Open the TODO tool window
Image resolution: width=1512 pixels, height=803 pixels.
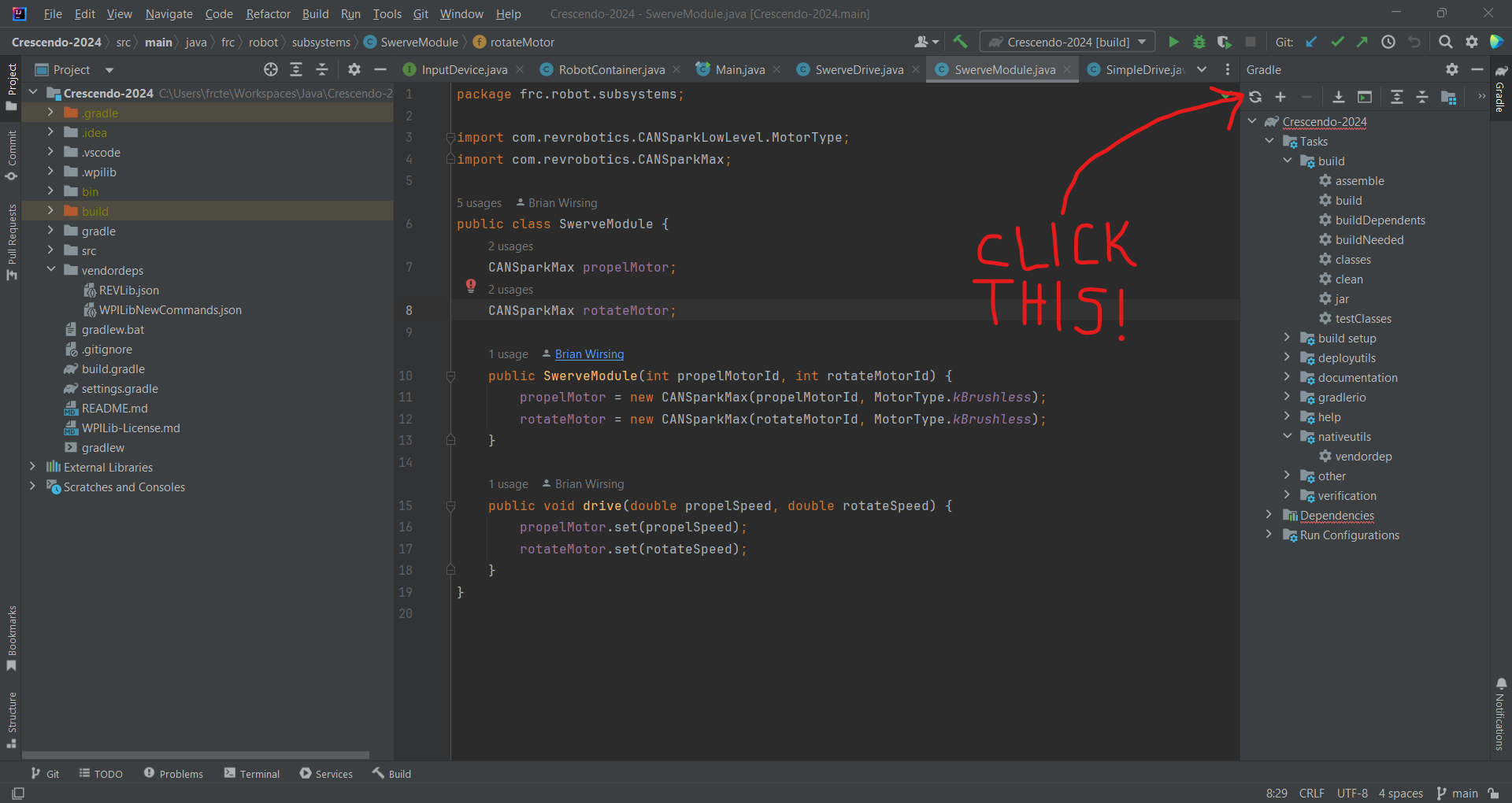coord(101,774)
